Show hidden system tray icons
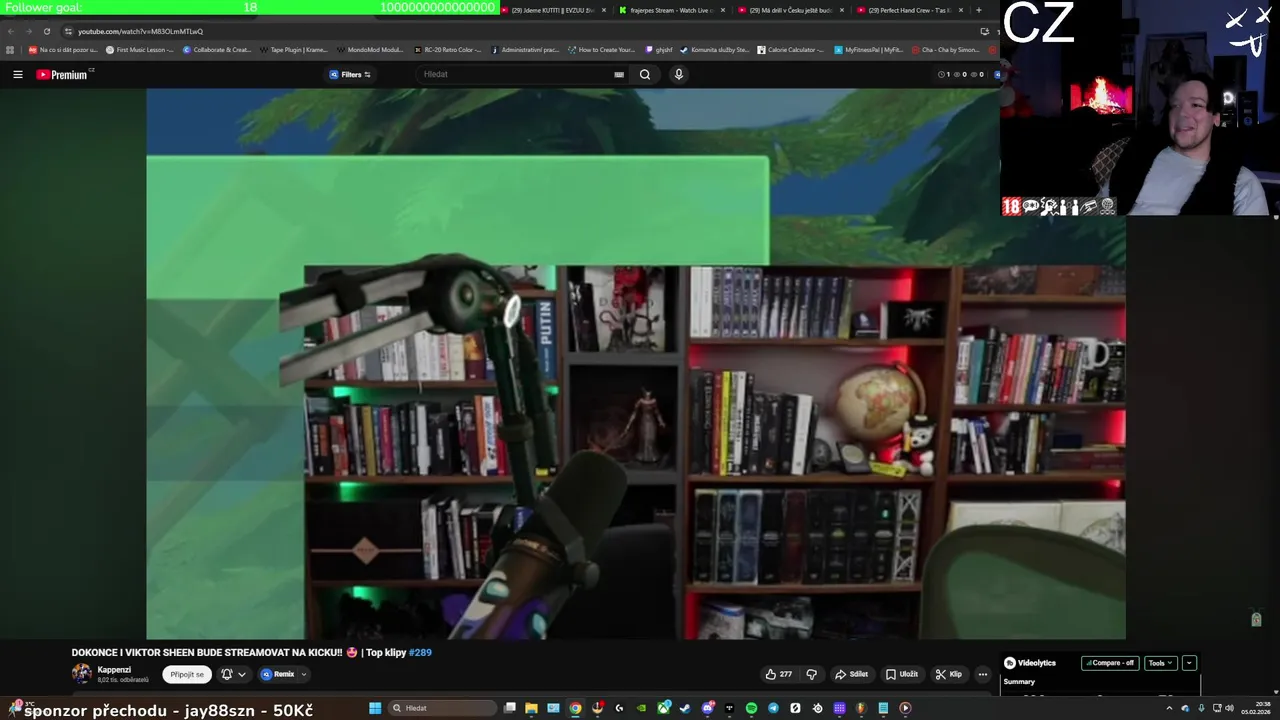This screenshot has height=720, width=1280. [1169, 708]
